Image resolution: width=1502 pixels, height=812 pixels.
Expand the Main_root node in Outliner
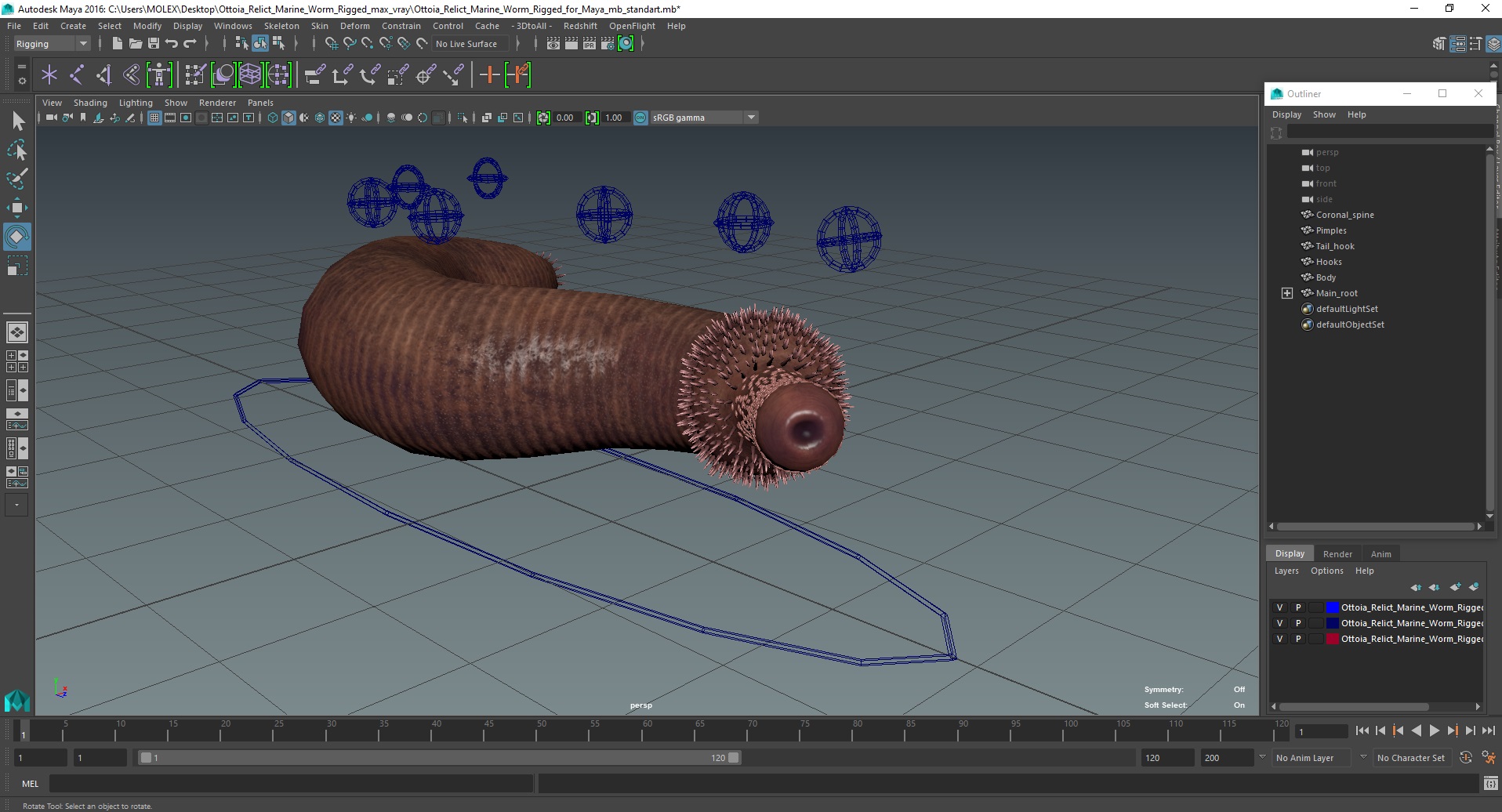pos(1286,293)
